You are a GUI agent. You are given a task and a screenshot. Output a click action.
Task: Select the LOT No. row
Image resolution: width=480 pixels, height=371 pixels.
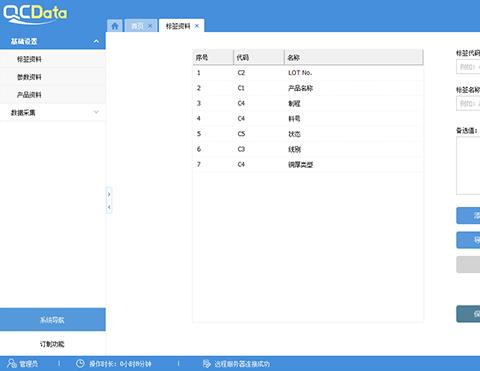pyautogui.click(x=308, y=73)
